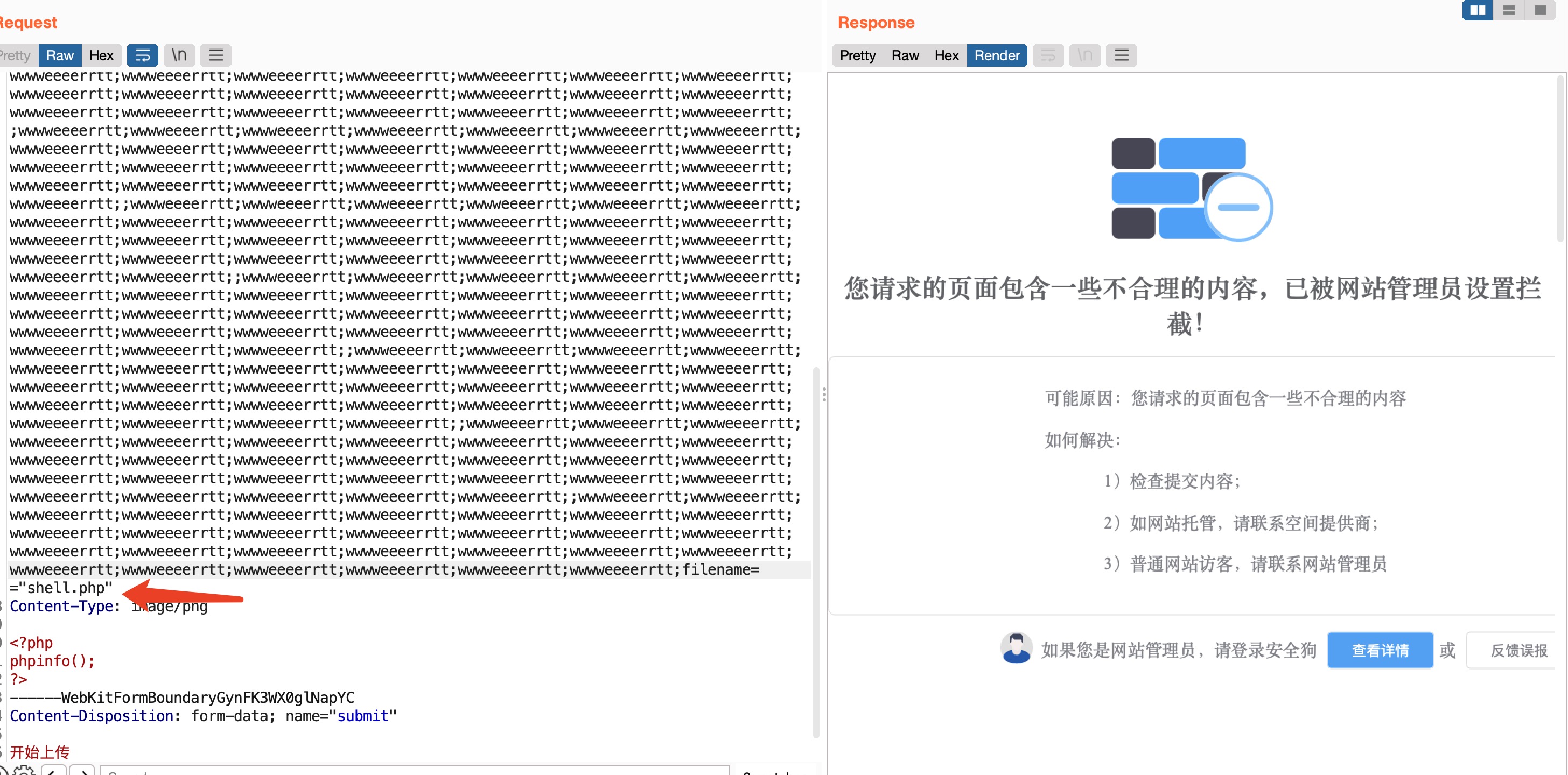The height and width of the screenshot is (775, 1568).
Task: Open the Response hamburger options menu
Action: [1121, 55]
